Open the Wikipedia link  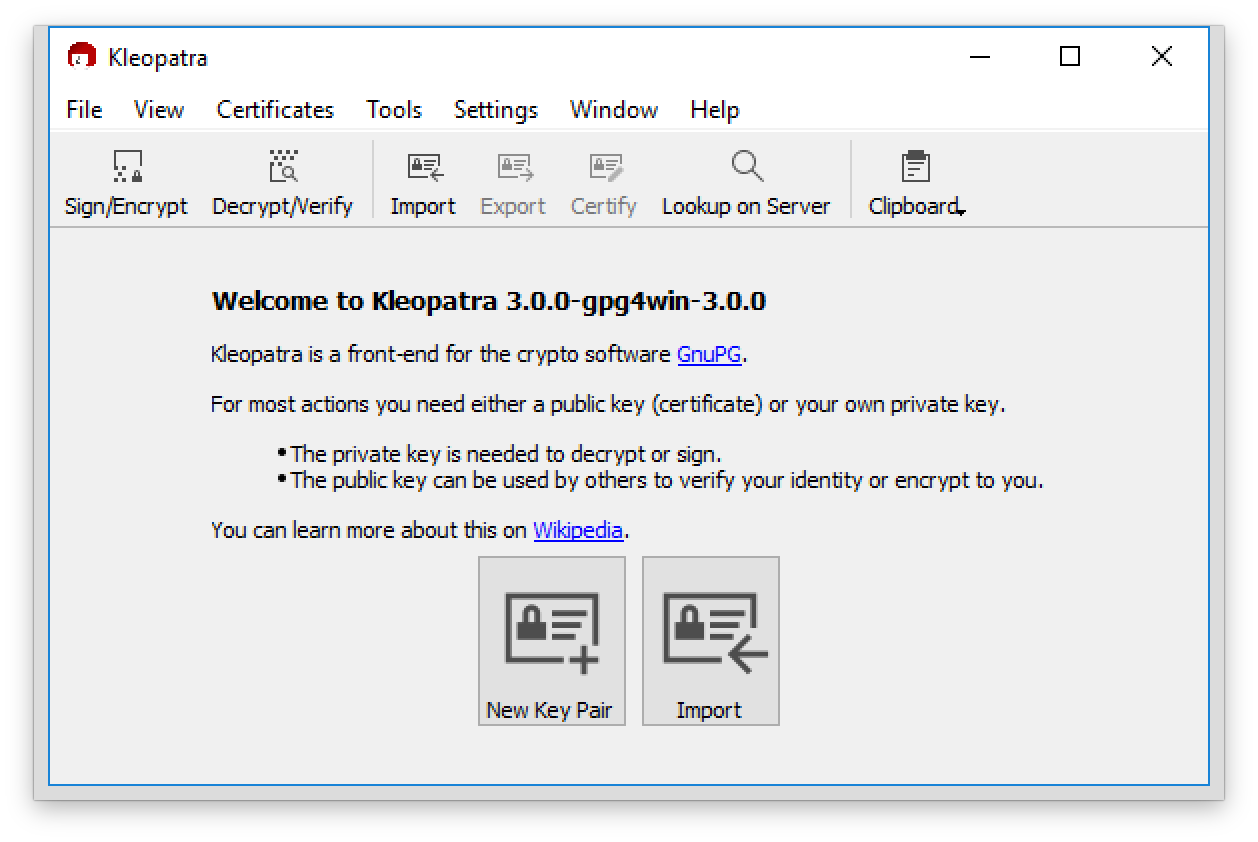pos(578,530)
